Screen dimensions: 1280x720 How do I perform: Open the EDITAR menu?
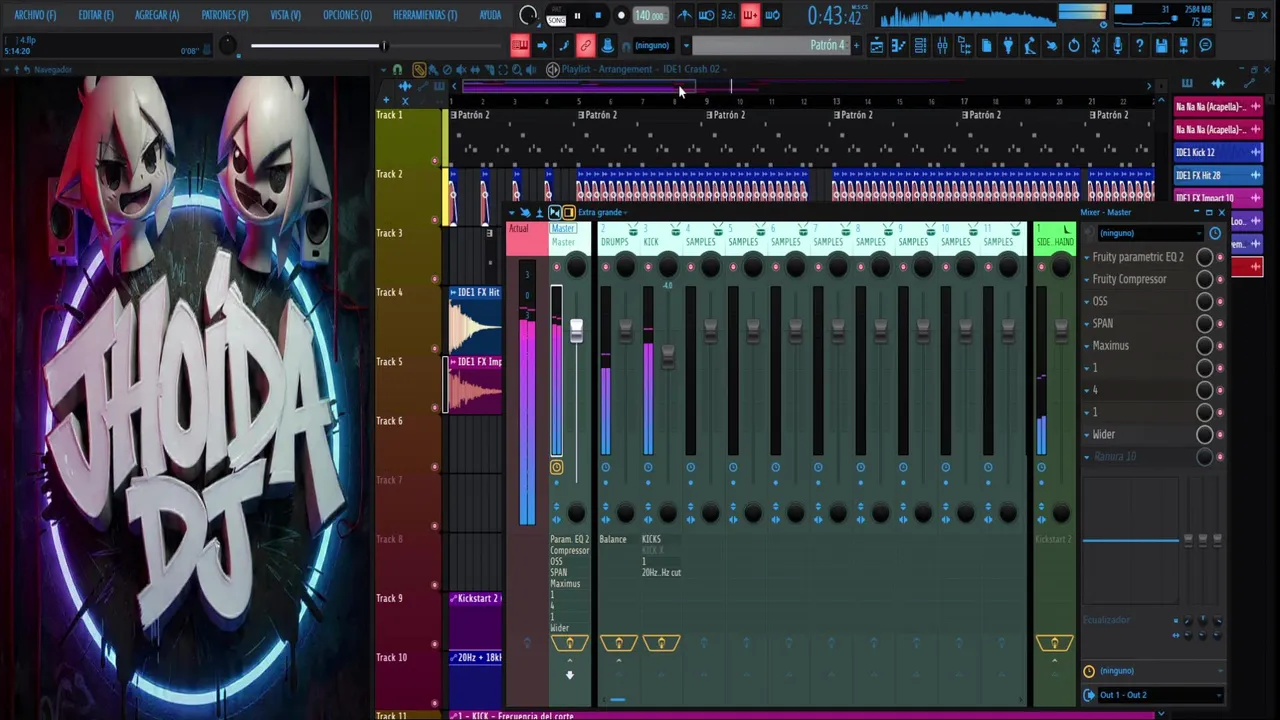pyautogui.click(x=96, y=15)
